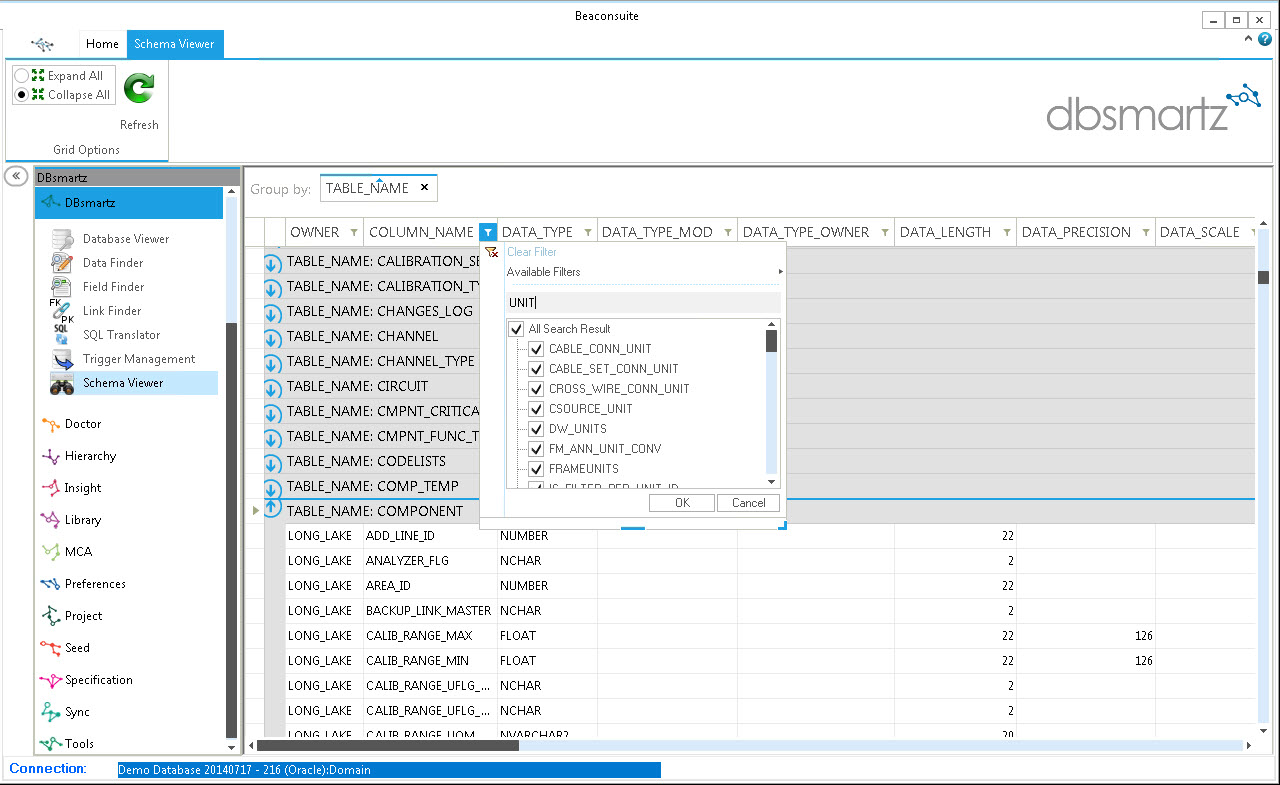Sort by the DATA_TYPE_OWNER column header
Screen dimensions: 1280x785
tap(806, 232)
